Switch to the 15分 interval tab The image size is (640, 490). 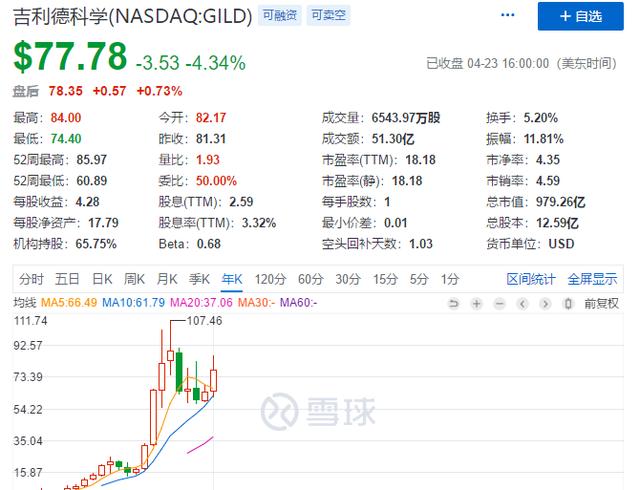tap(385, 279)
